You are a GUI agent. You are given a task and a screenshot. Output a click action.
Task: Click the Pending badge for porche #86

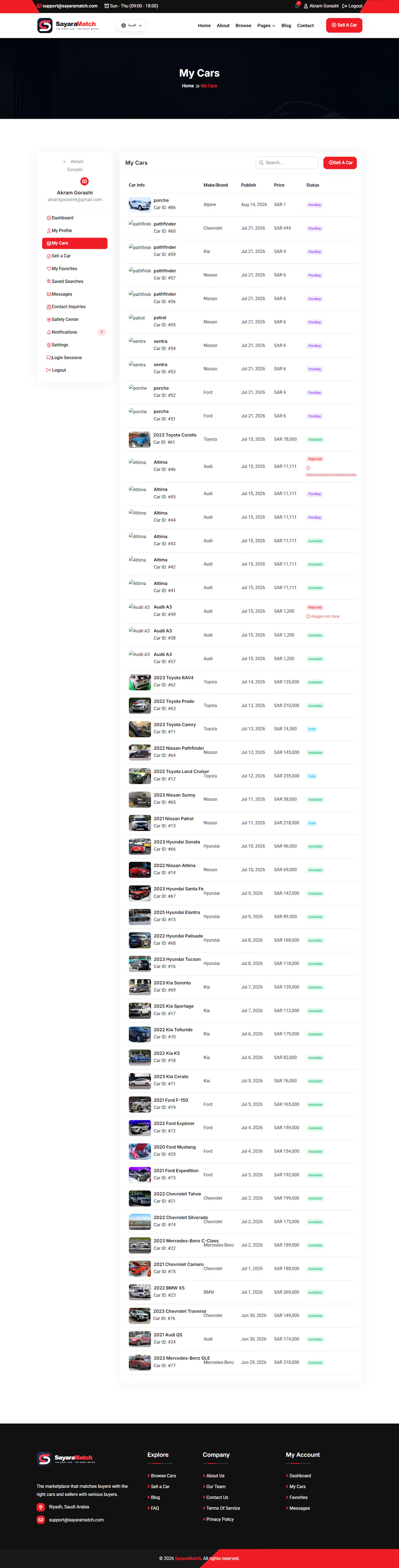pos(314,205)
